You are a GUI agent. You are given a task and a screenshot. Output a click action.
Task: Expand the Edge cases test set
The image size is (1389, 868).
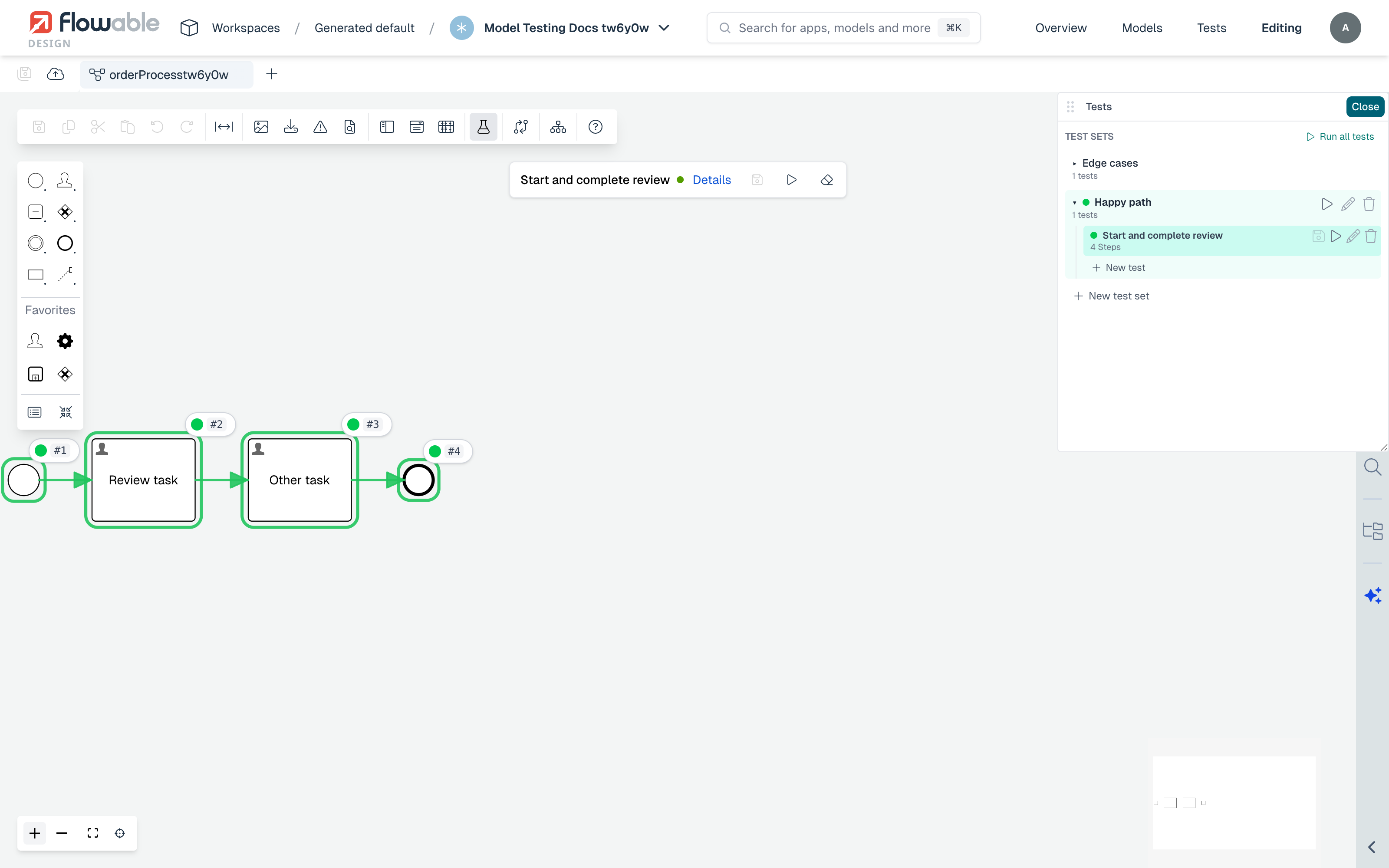(x=1074, y=164)
